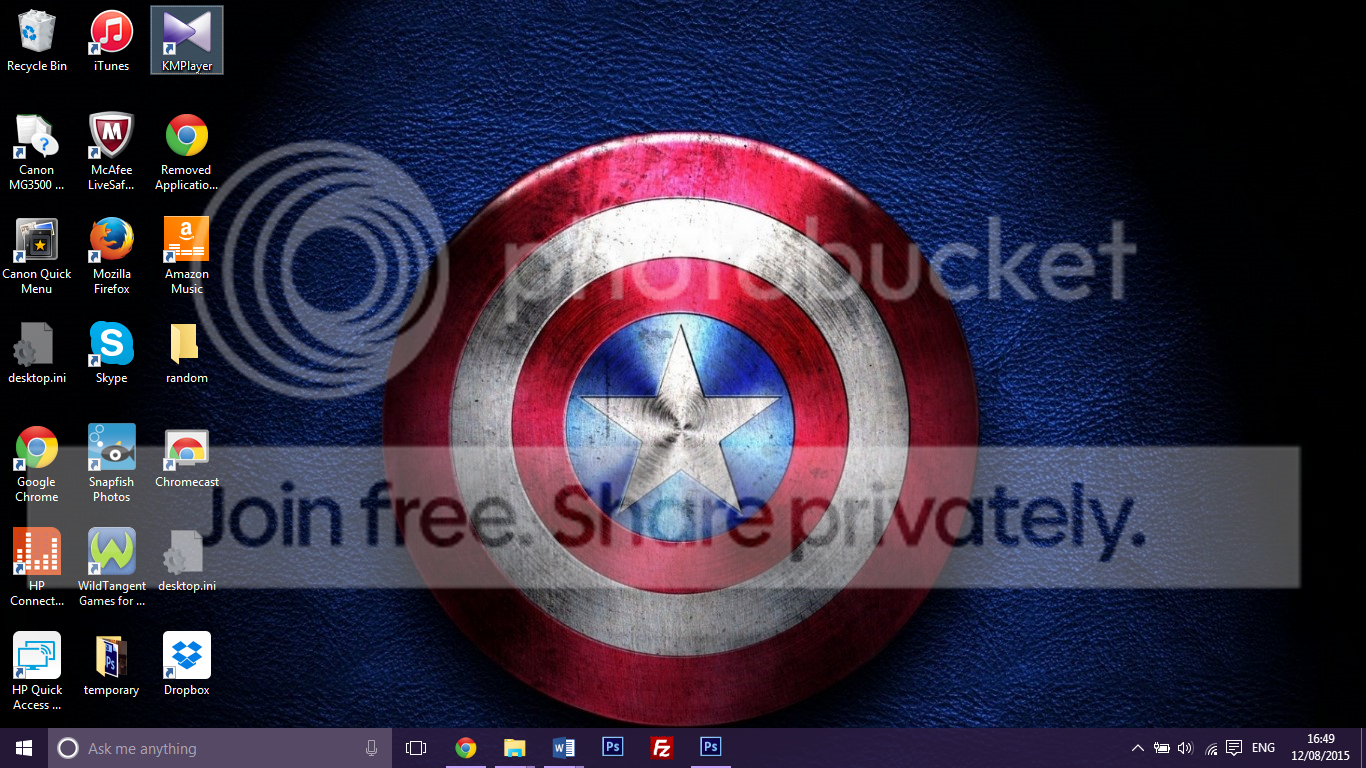Select the folder named random
Image resolution: width=1366 pixels, height=768 pixels.
[187, 353]
